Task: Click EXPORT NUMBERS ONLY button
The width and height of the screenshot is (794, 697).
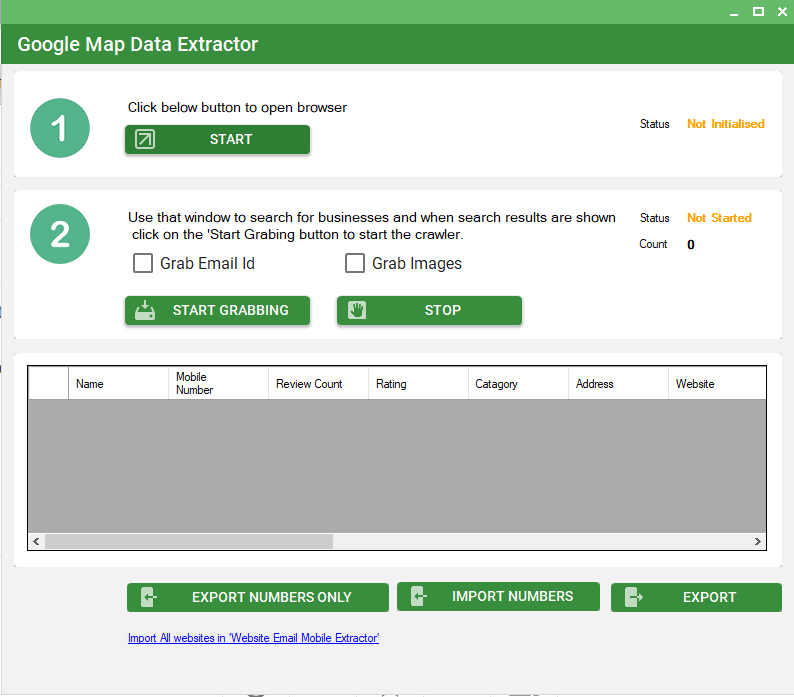Action: pyautogui.click(x=258, y=597)
